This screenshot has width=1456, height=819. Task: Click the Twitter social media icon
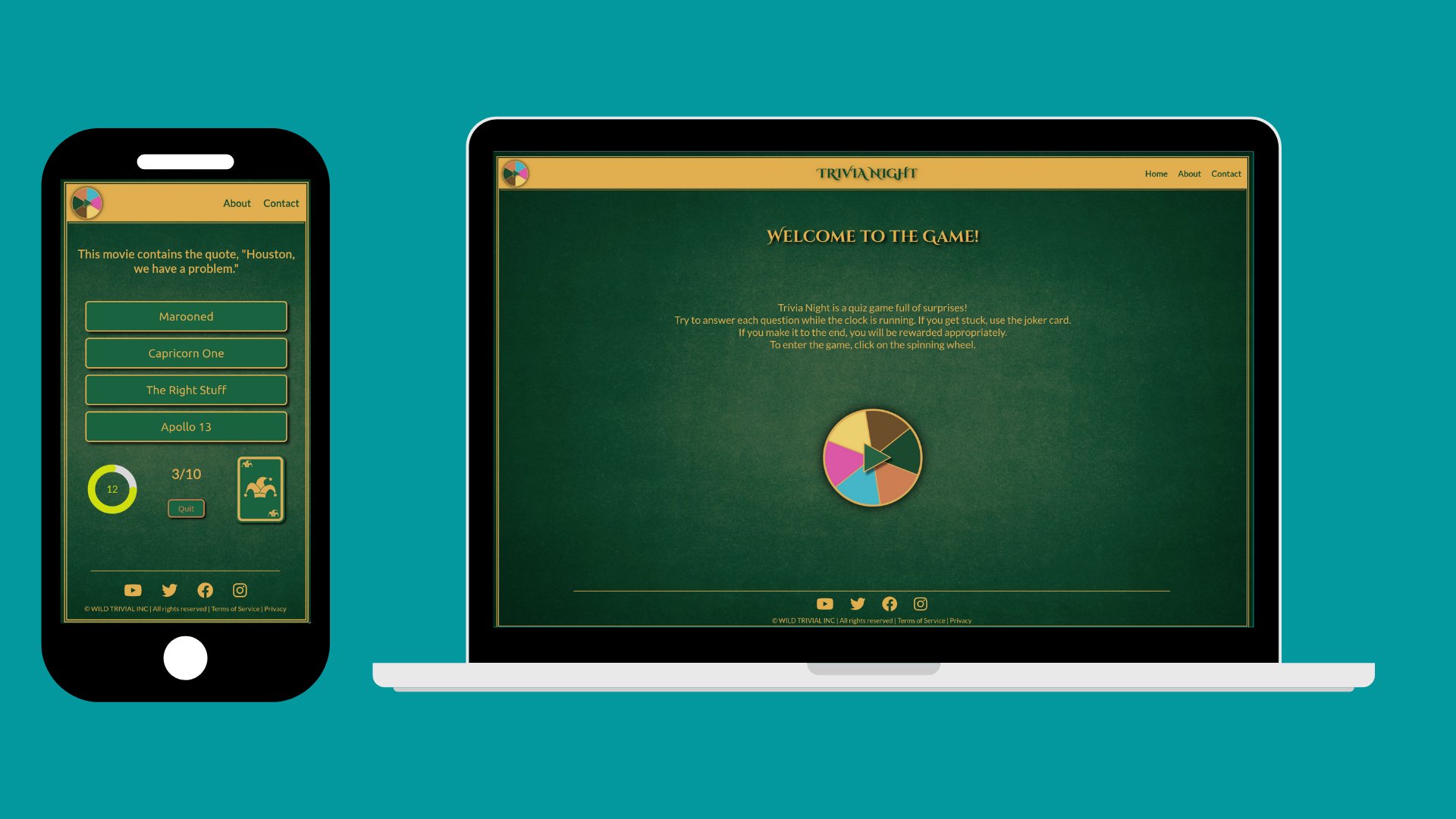(x=856, y=603)
